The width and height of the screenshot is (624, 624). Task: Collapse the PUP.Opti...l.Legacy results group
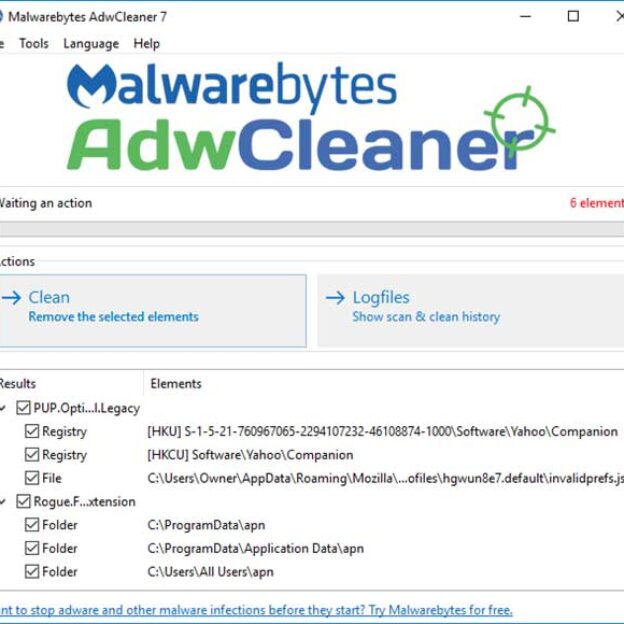click(x=3, y=408)
